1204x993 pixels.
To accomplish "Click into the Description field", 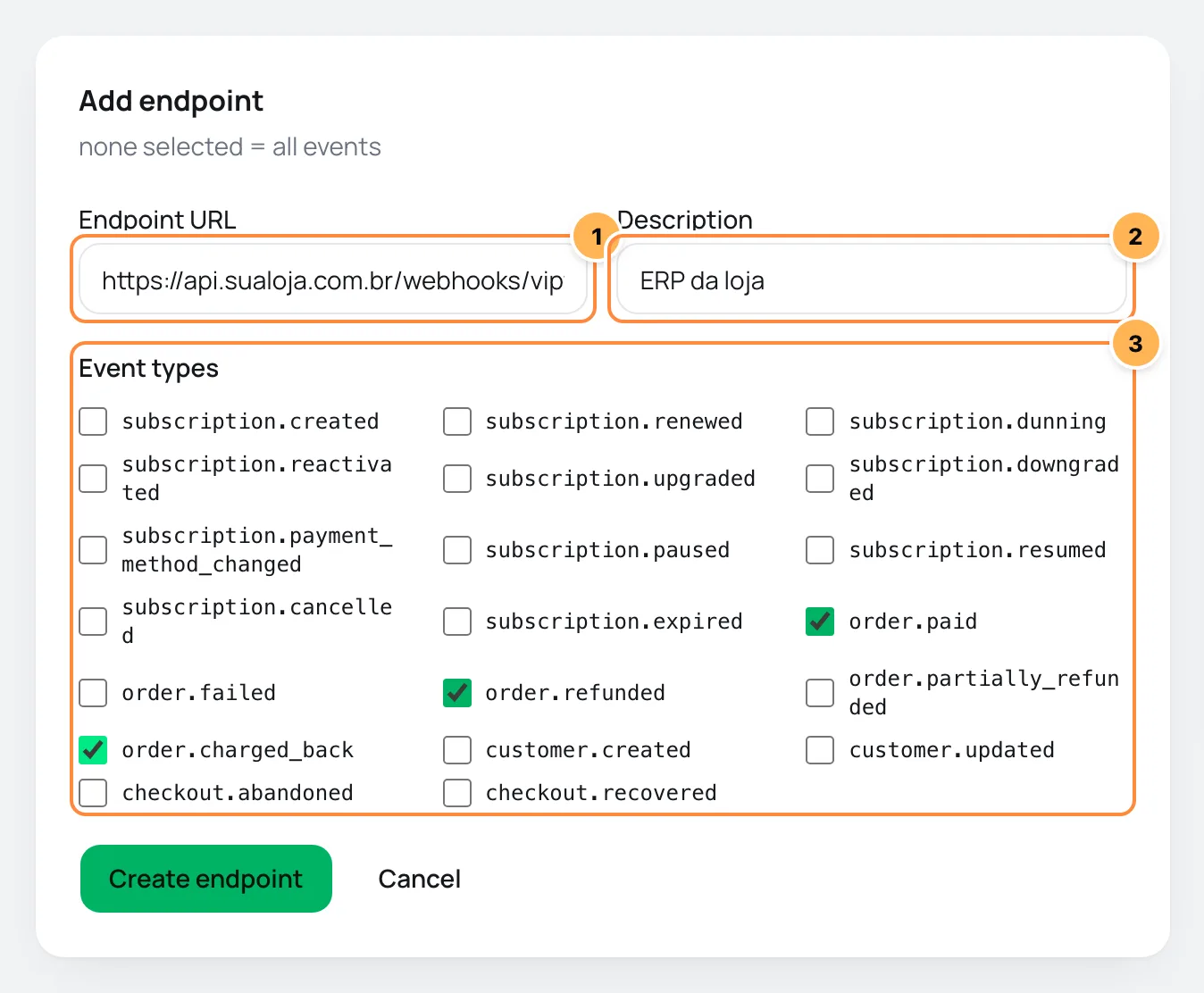I will (872, 280).
